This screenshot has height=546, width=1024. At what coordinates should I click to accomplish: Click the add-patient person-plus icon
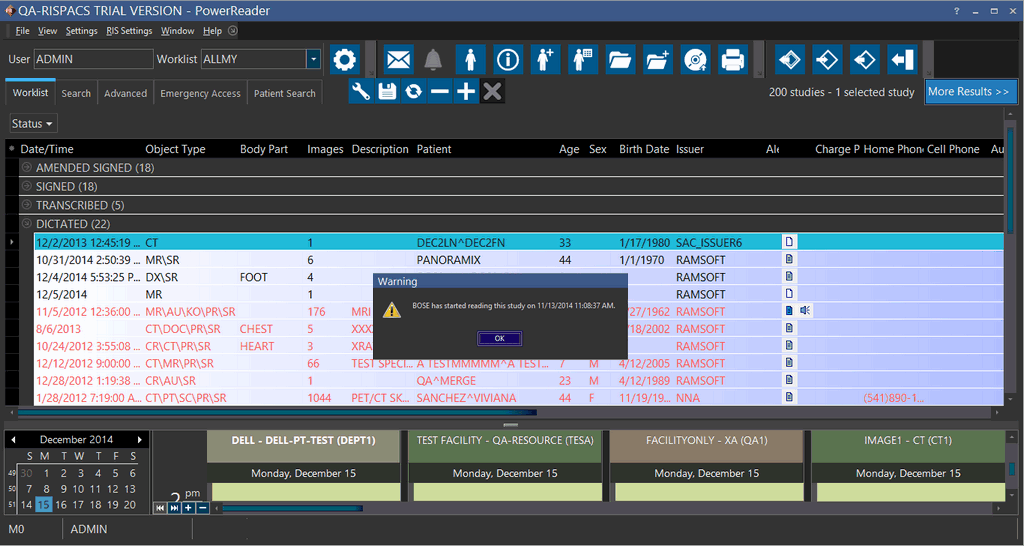(x=545, y=60)
